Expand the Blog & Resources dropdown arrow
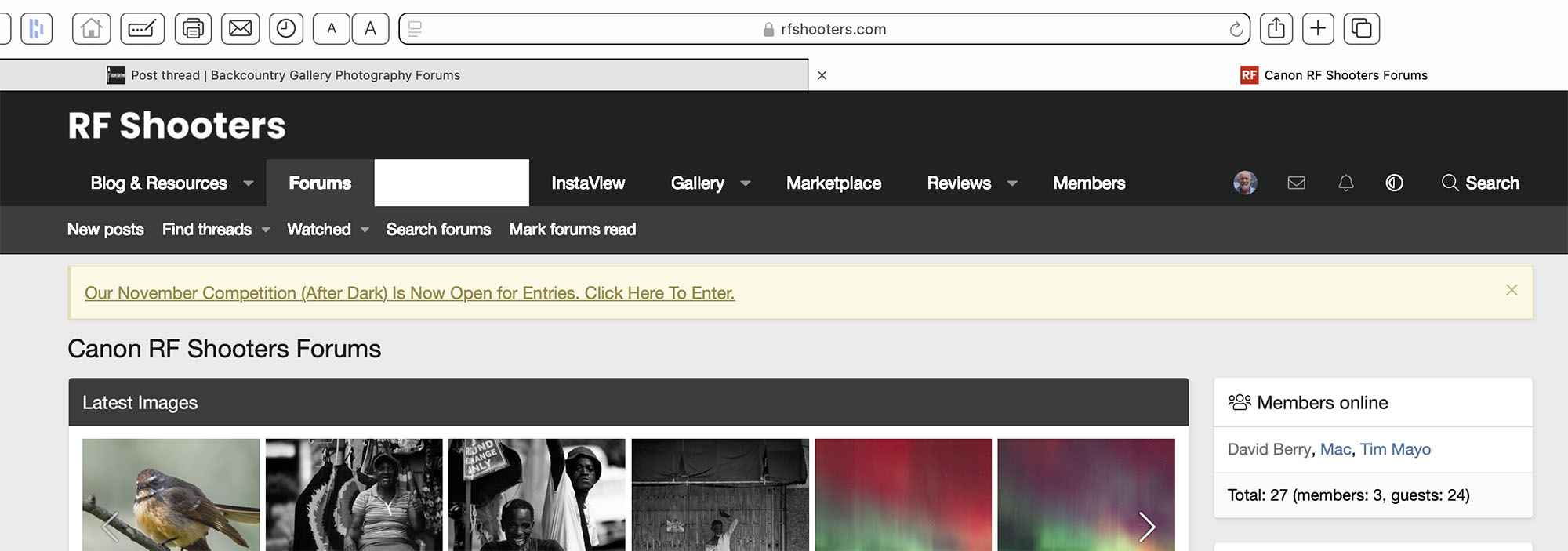The width and height of the screenshot is (1568, 551). pos(249,183)
